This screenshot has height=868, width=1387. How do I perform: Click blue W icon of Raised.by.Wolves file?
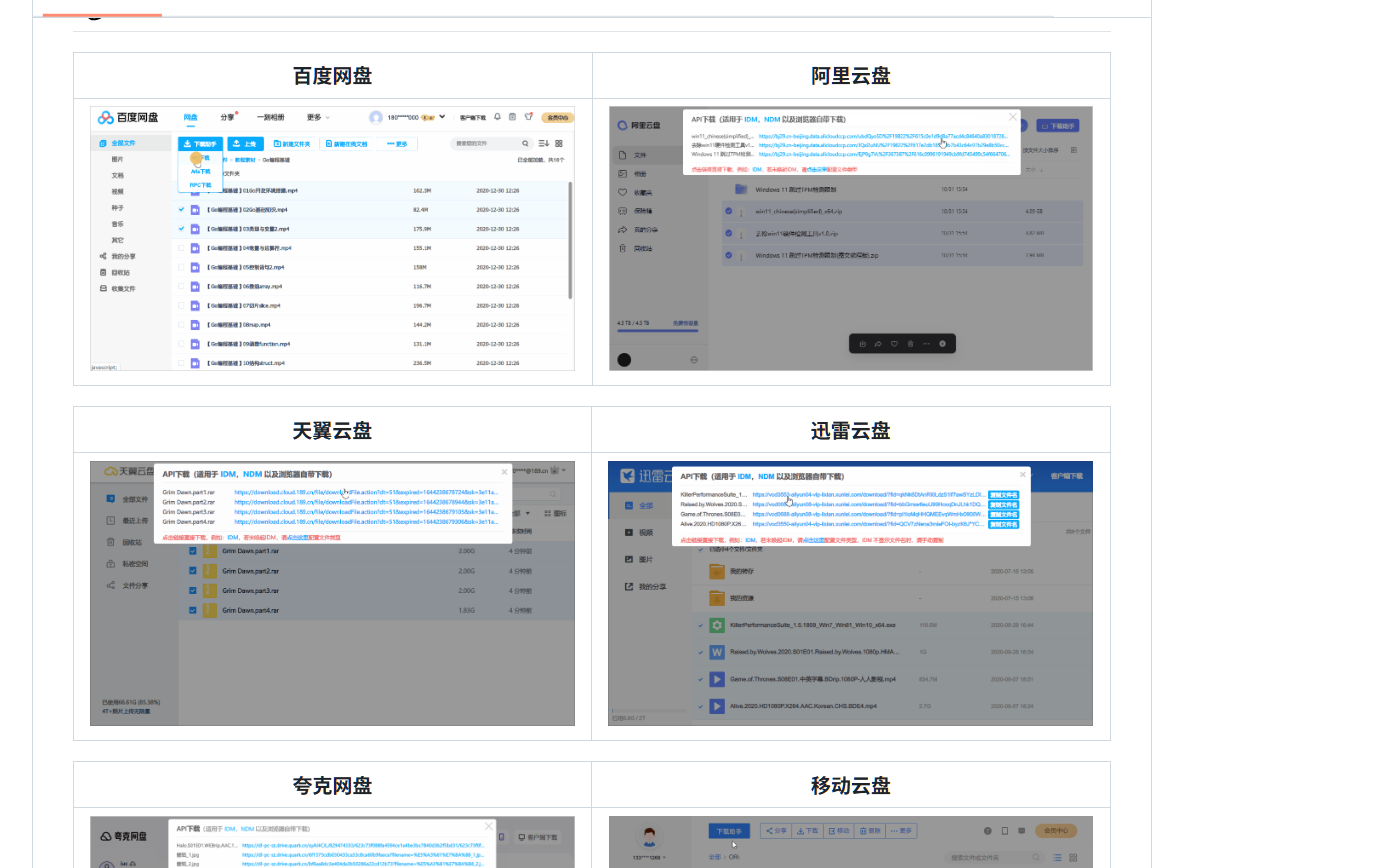(x=717, y=652)
